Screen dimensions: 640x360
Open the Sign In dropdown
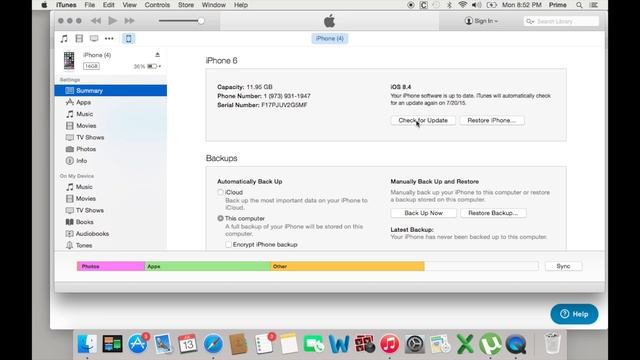click(481, 21)
